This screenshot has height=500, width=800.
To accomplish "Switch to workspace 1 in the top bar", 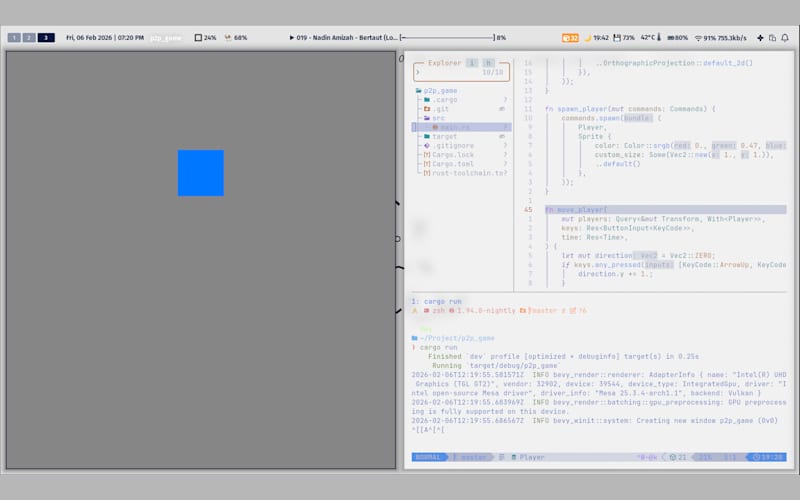I will point(14,38).
